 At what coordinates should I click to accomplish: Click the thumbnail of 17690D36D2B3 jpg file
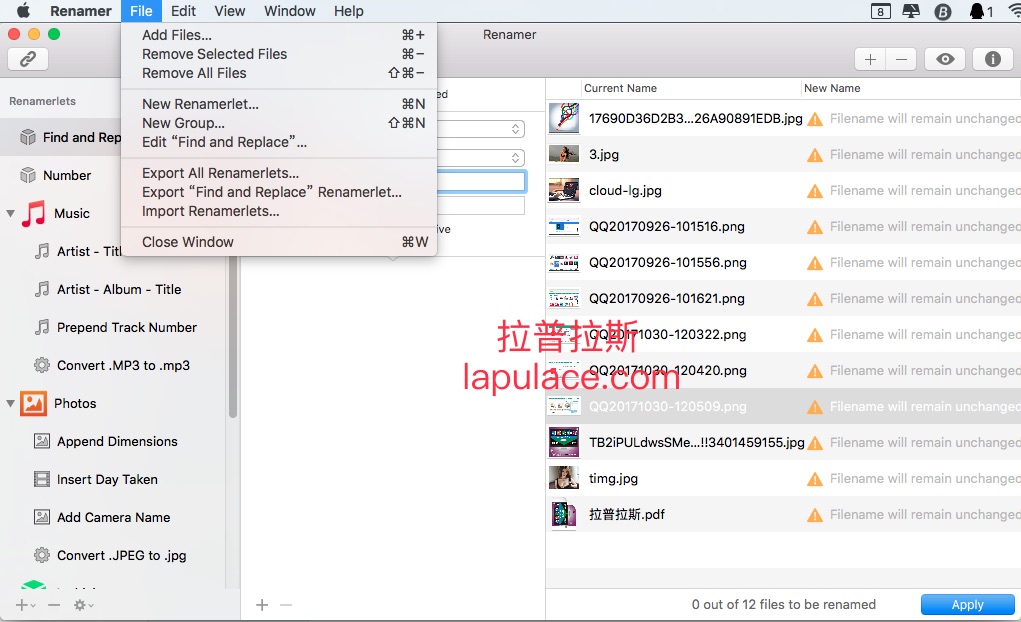pos(564,118)
